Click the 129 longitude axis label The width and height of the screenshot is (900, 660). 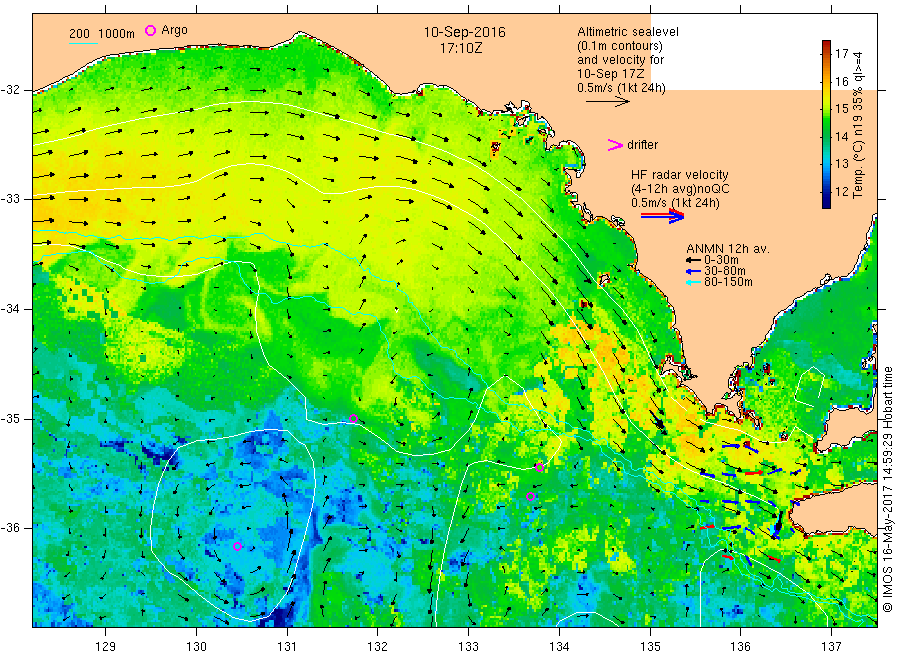[106, 647]
